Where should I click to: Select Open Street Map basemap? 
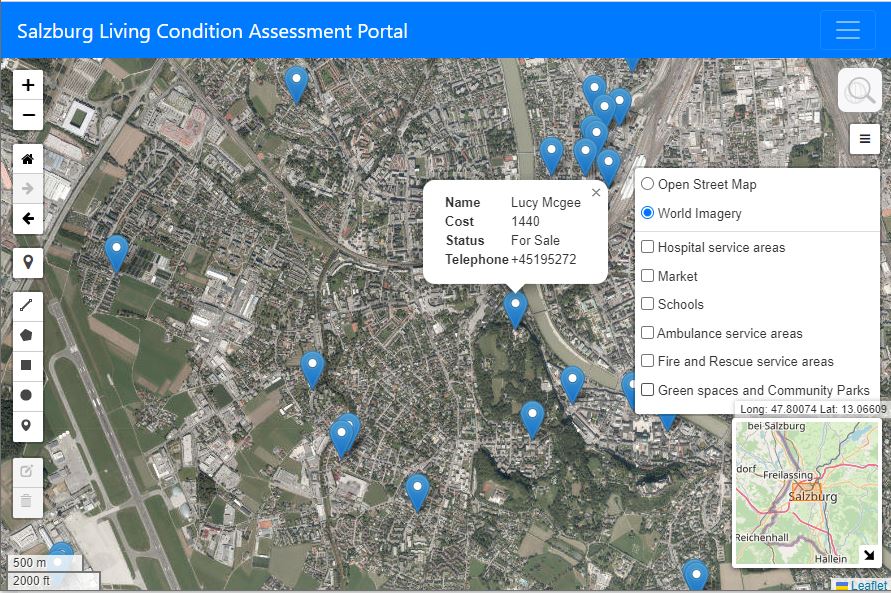(x=648, y=184)
